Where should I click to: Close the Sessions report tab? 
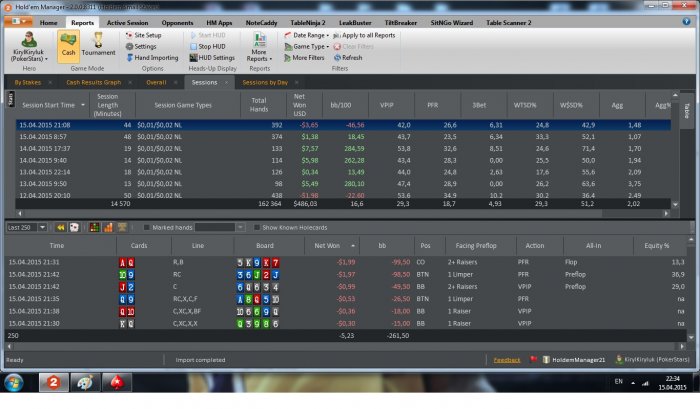226,82
